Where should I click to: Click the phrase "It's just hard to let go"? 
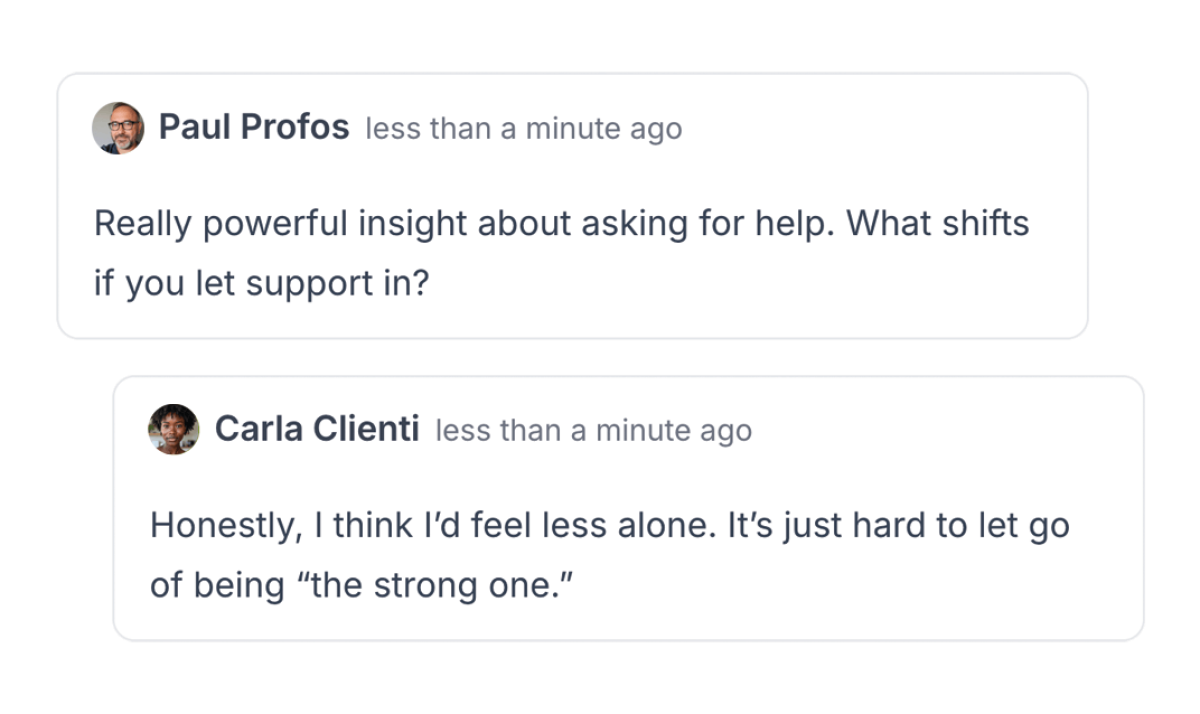click(897, 525)
